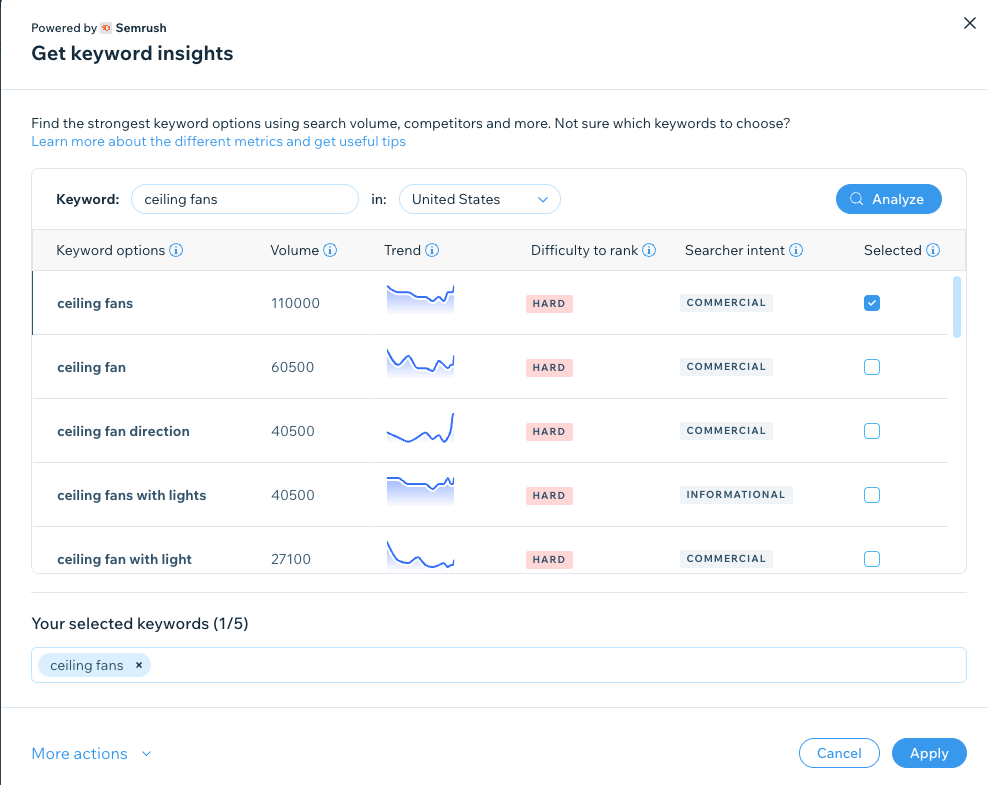The height and width of the screenshot is (785, 987).
Task: Select the ceiling fan keyword checkbox
Action: click(872, 367)
